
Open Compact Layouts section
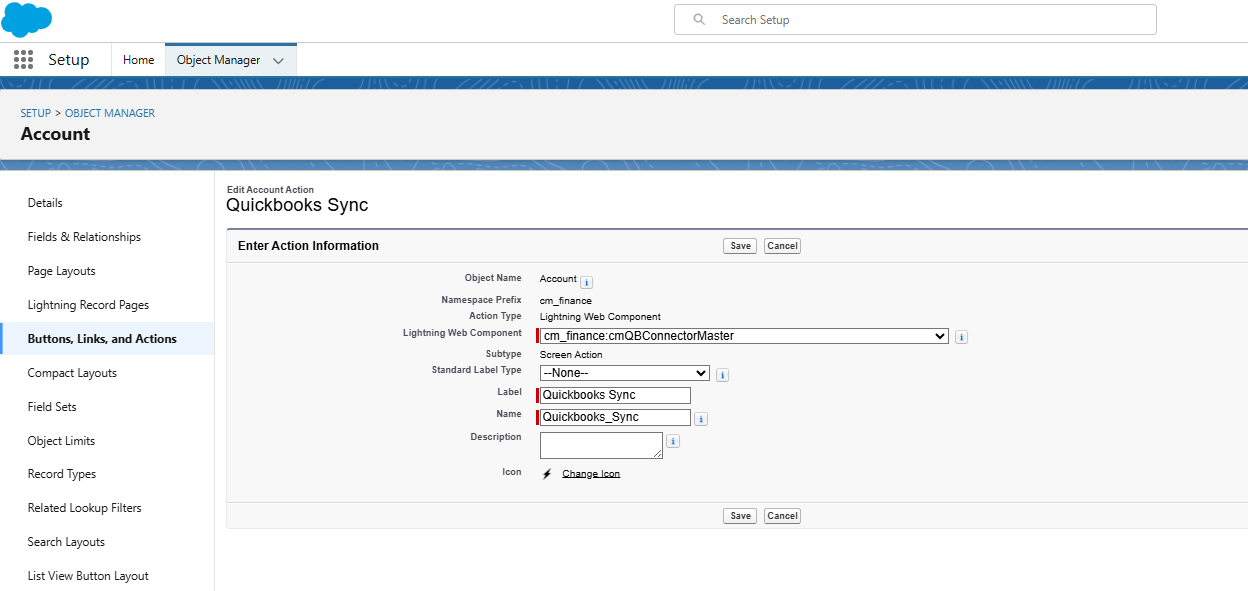point(72,373)
